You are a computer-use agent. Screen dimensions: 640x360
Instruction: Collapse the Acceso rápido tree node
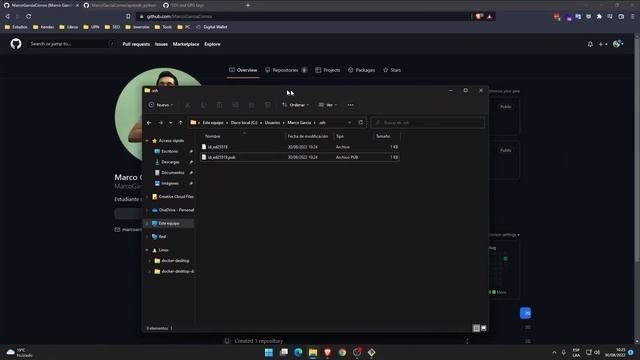(x=147, y=141)
